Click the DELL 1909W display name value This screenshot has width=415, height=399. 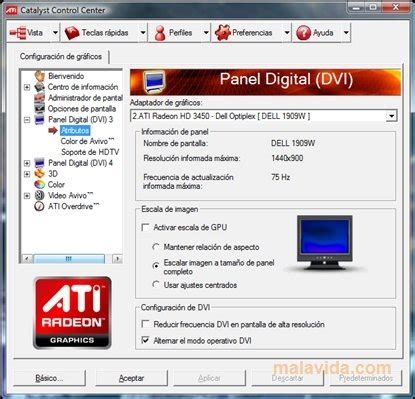click(293, 143)
